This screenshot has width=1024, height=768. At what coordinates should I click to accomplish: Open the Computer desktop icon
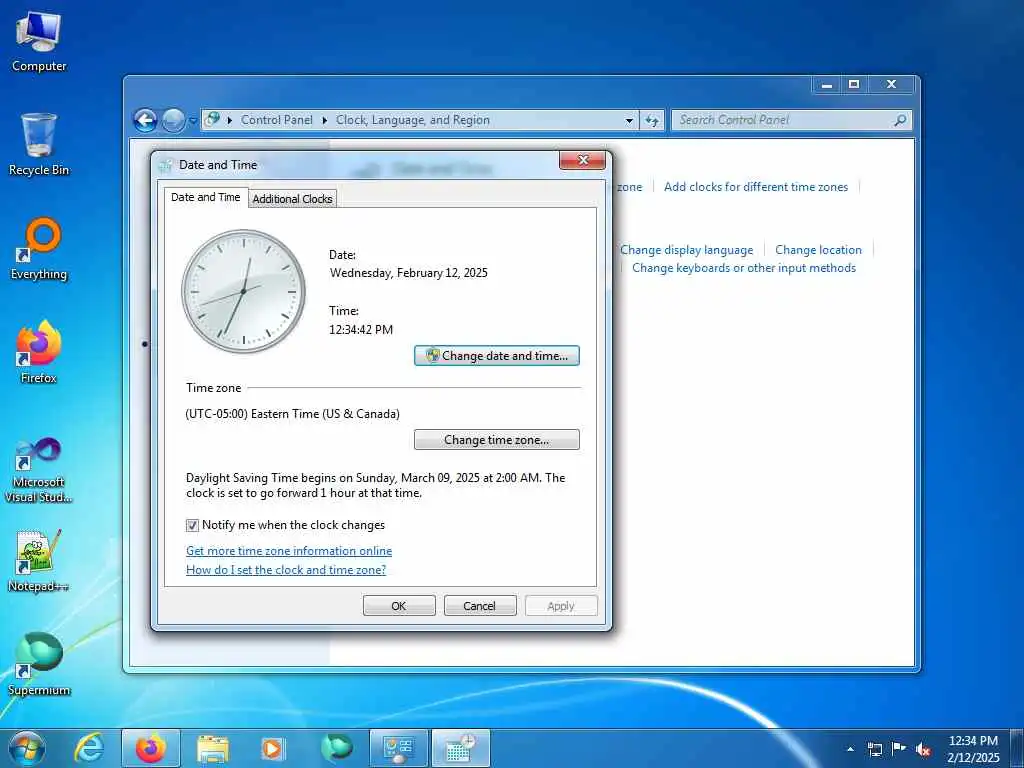[x=39, y=42]
